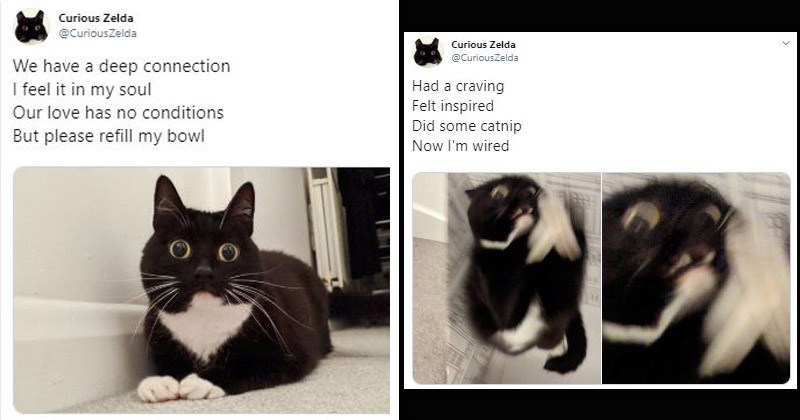Open the right tweet's chevron options menu
Image resolution: width=800 pixels, height=420 pixels.
tap(784, 44)
